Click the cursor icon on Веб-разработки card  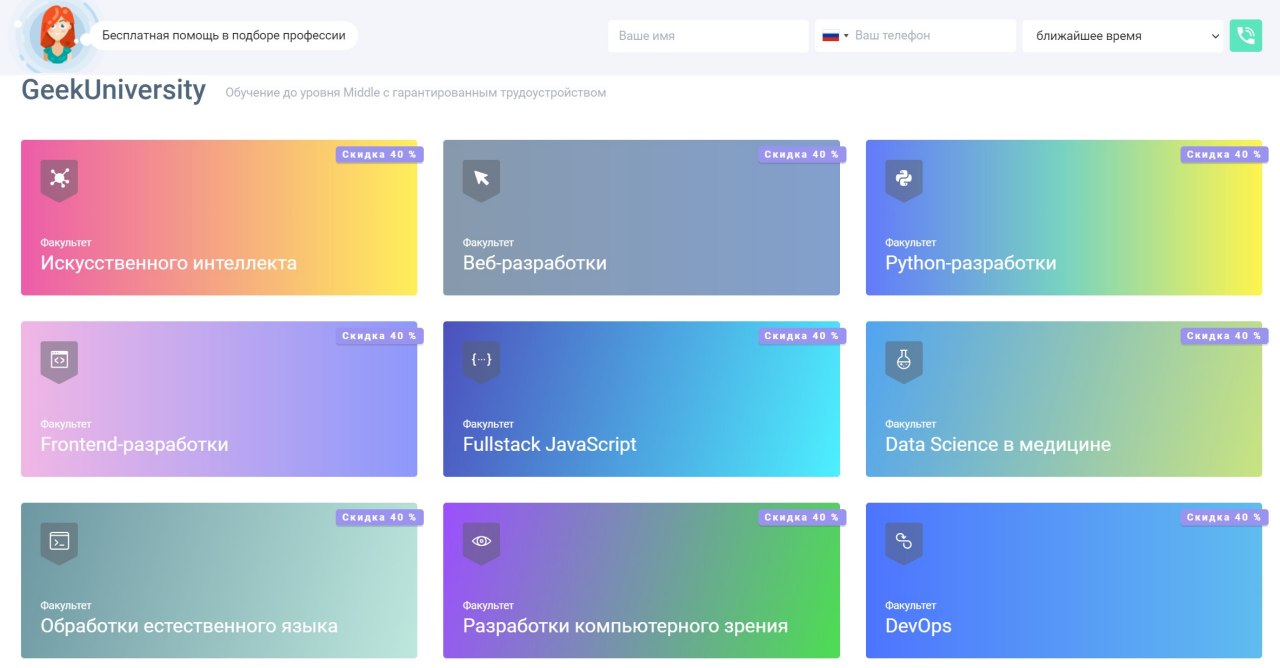tap(481, 179)
